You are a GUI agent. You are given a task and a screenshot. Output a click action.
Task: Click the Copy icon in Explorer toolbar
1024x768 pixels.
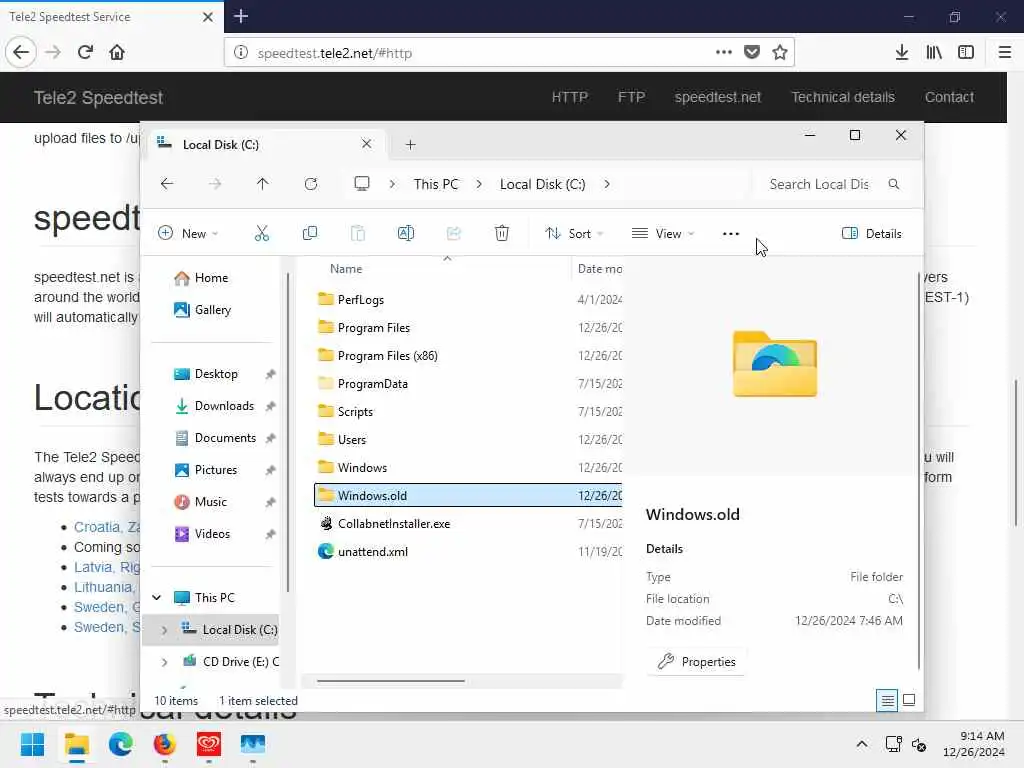tap(310, 233)
